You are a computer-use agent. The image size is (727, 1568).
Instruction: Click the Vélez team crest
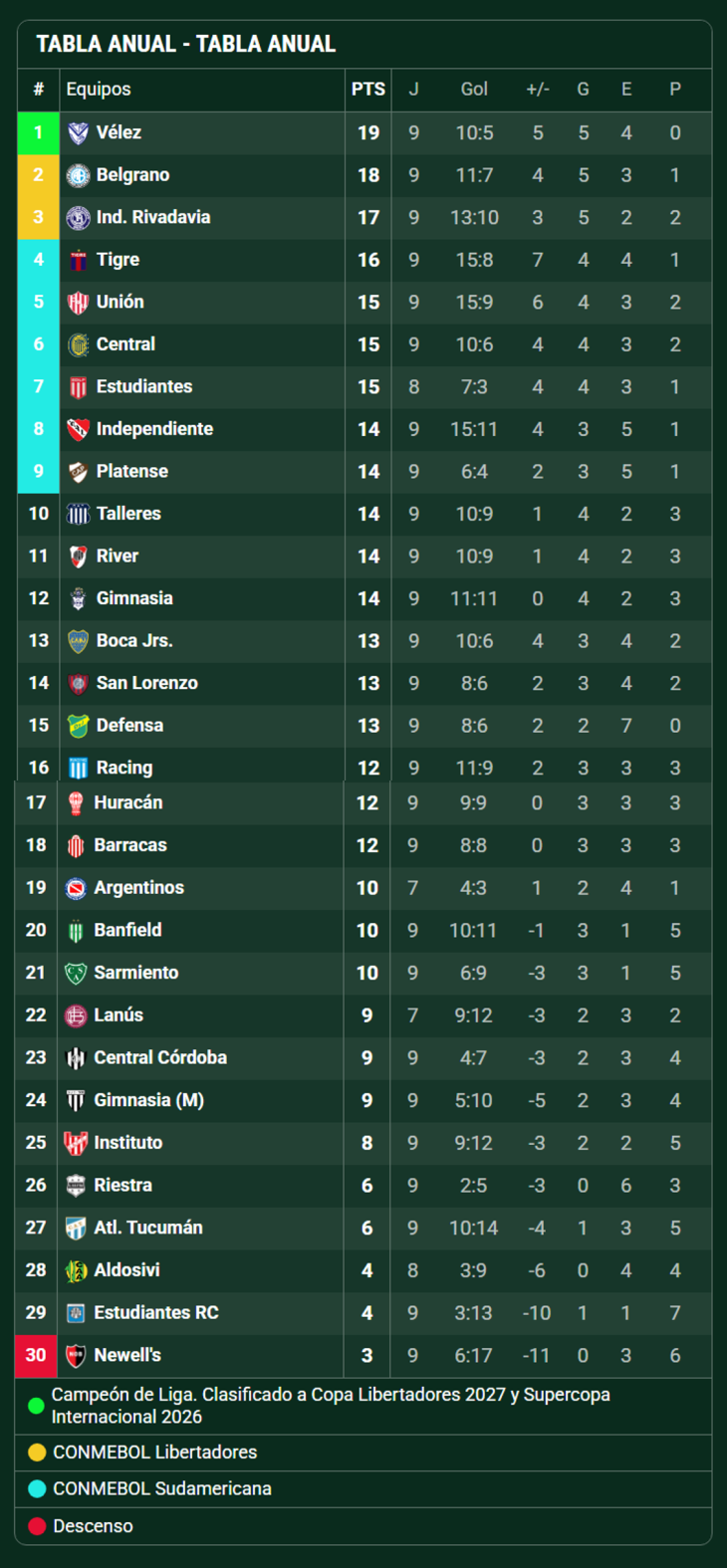click(x=78, y=132)
